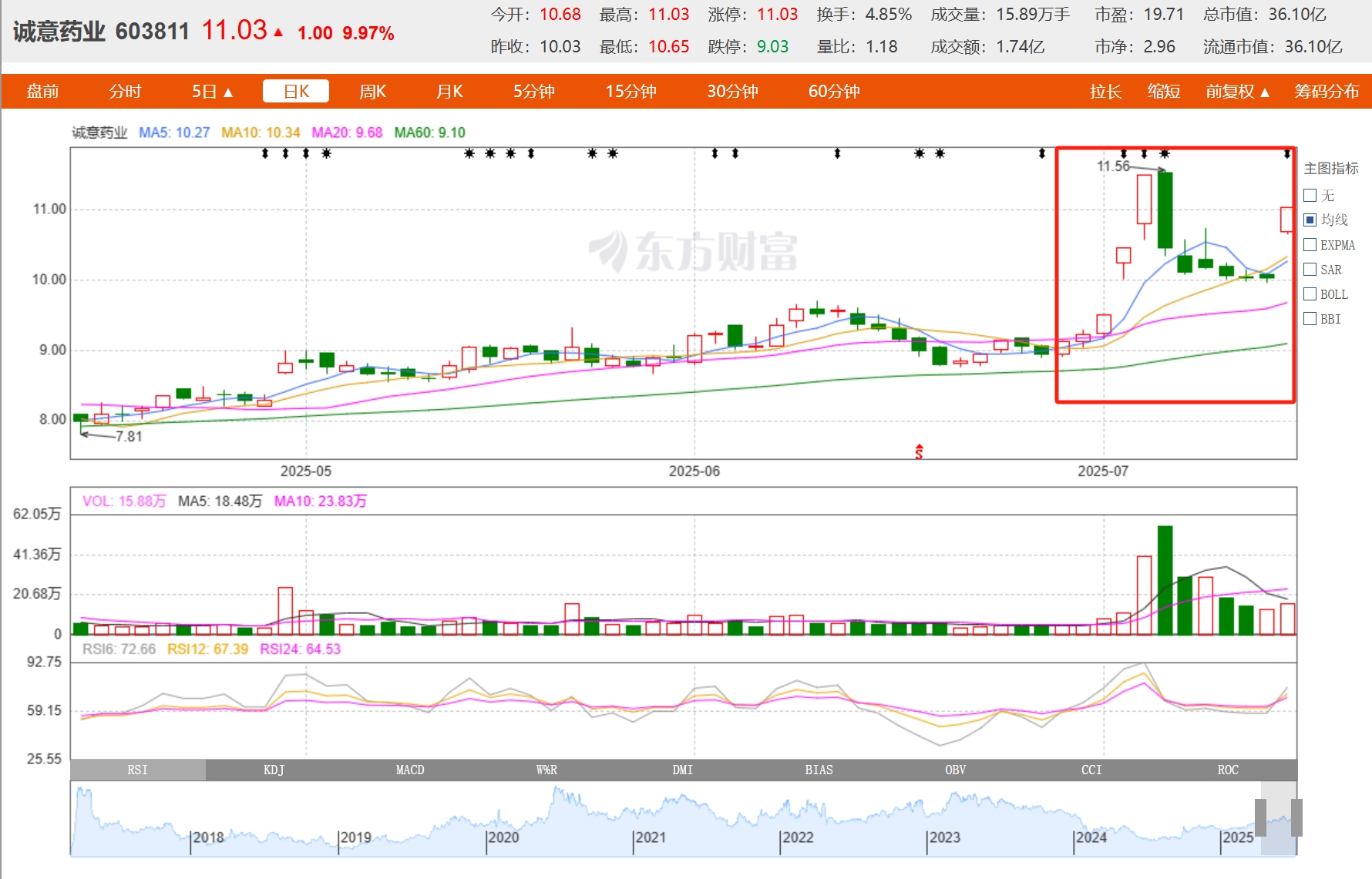The image size is (1372, 879).
Task: Click the 2018 point on the overview timeline
Action: pyautogui.click(x=208, y=837)
